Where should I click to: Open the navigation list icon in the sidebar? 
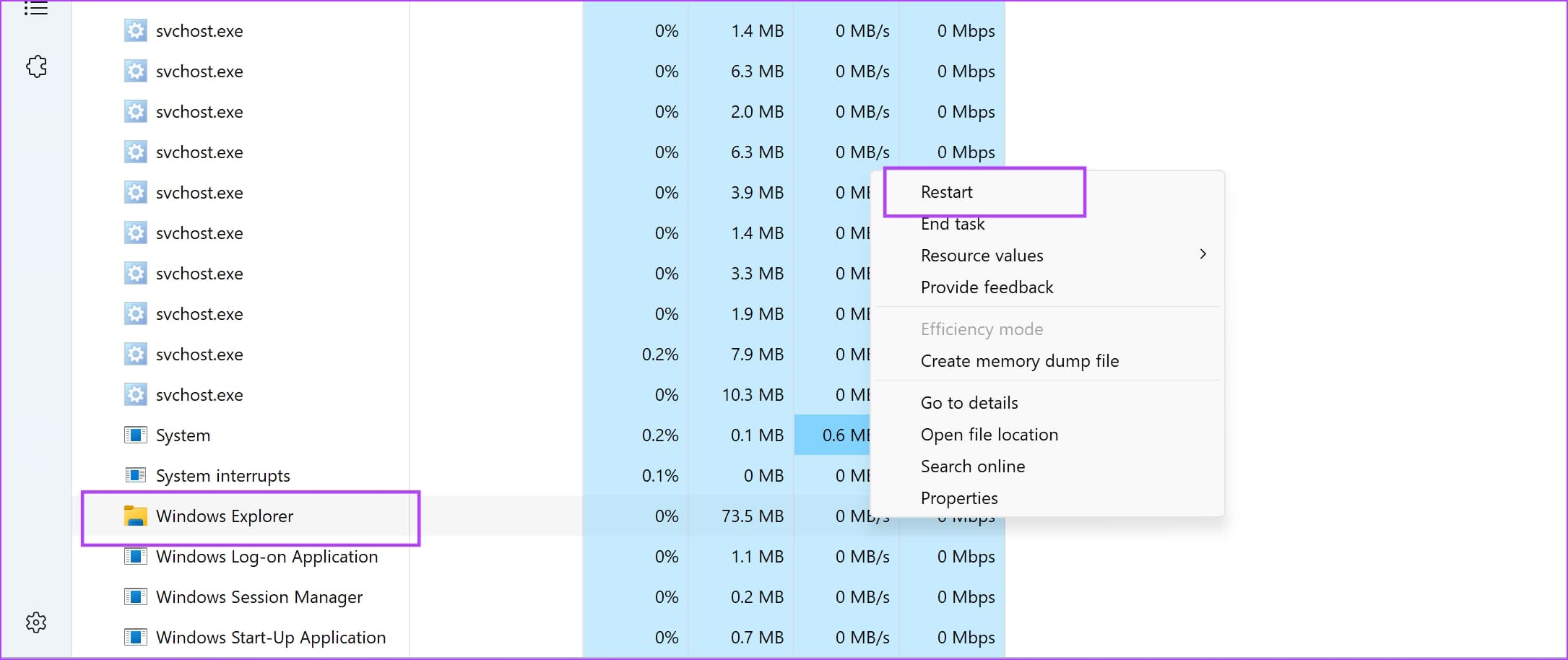[35, 9]
